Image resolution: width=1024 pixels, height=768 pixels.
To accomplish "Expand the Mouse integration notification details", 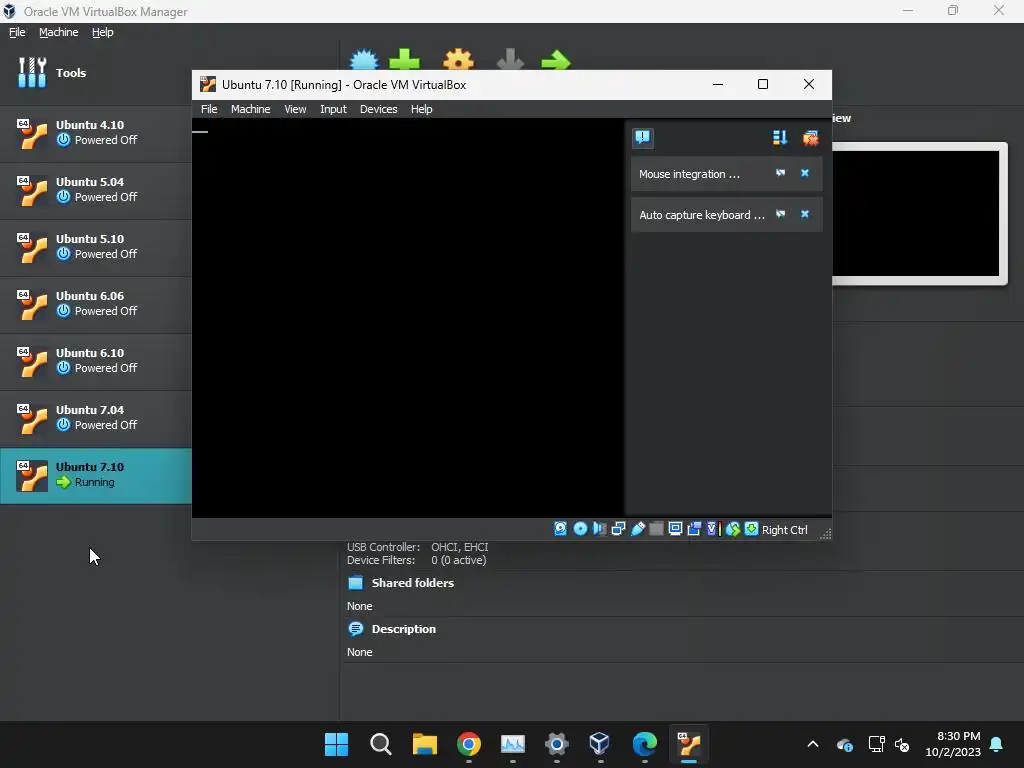I will point(780,173).
